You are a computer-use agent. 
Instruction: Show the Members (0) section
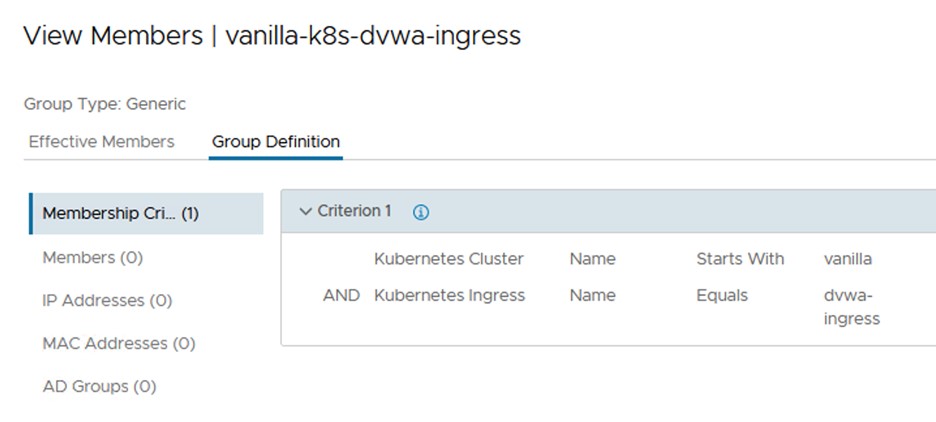click(x=93, y=258)
